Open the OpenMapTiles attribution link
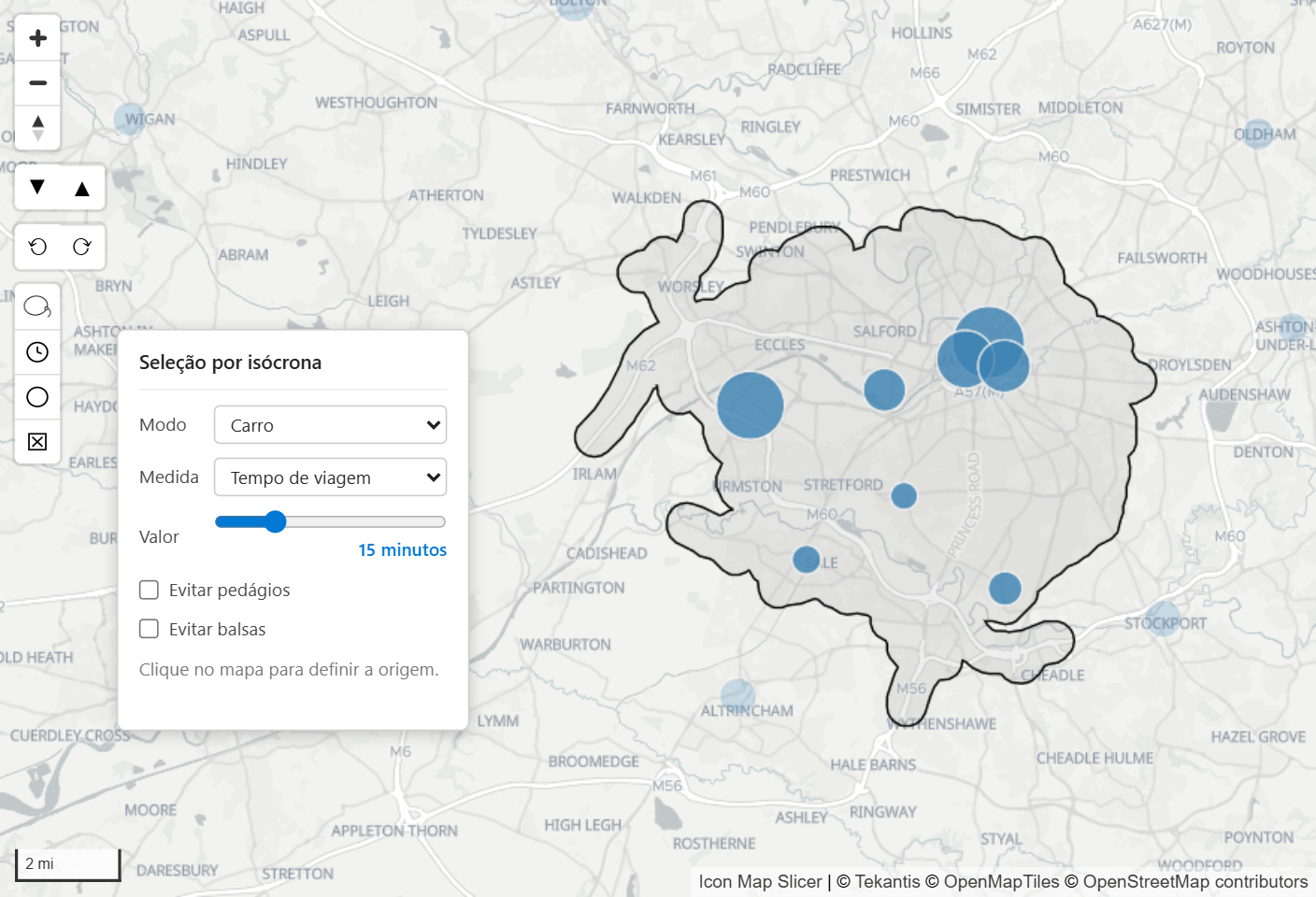The height and width of the screenshot is (897, 1316). [1001, 882]
